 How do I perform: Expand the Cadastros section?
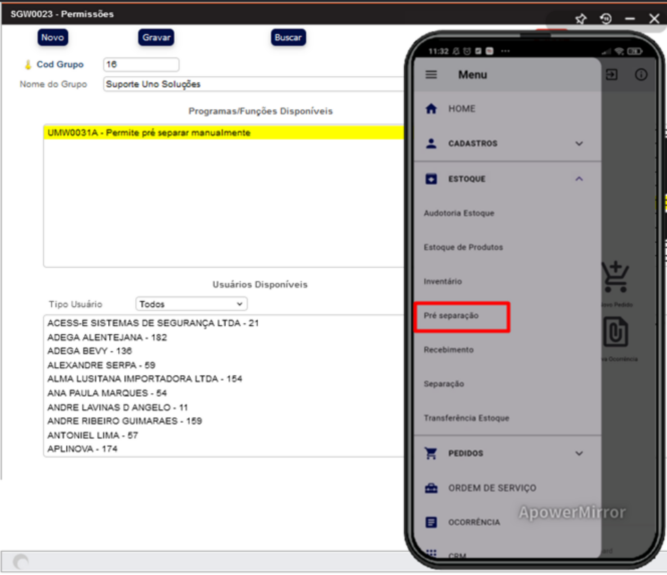click(x=579, y=144)
